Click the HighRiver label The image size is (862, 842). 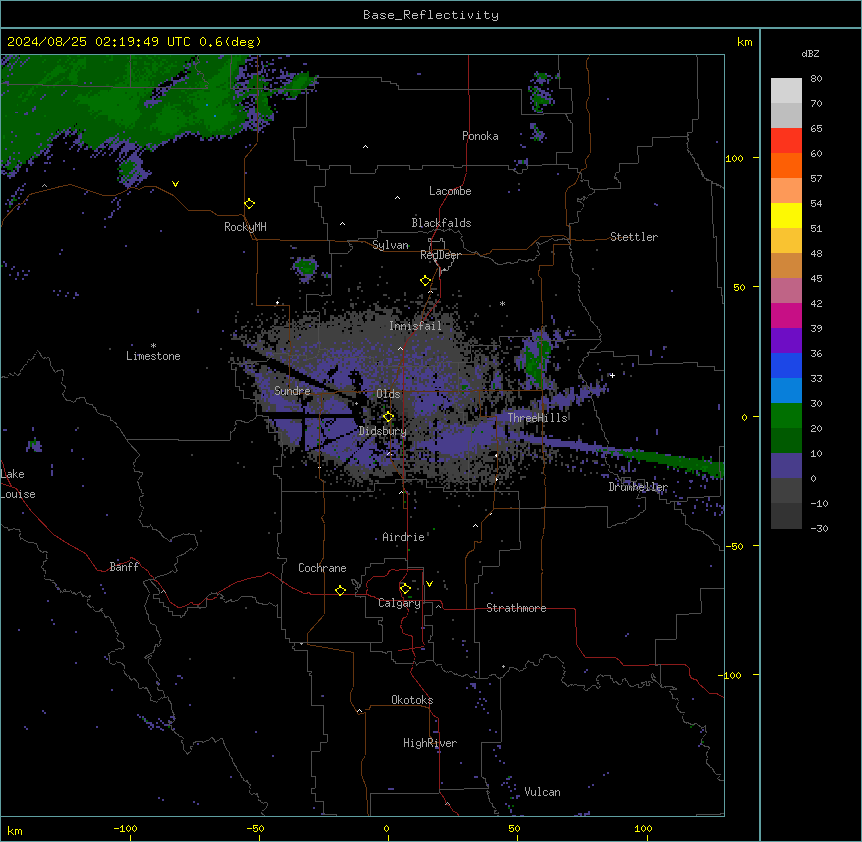click(x=430, y=743)
